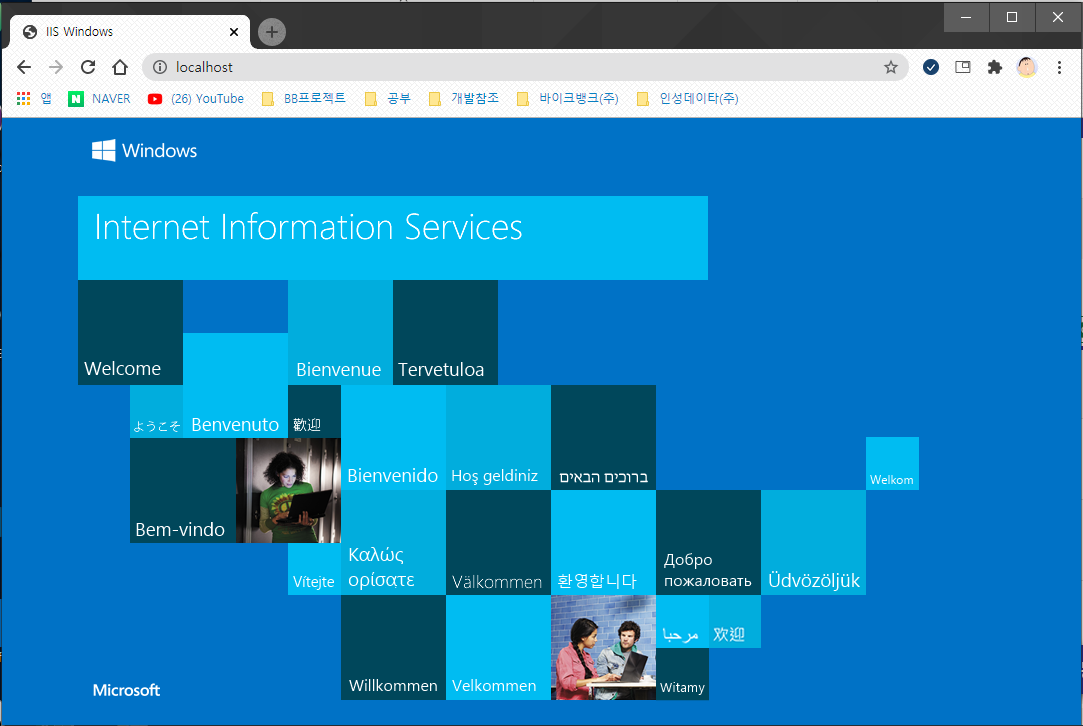Image resolution: width=1083 pixels, height=726 pixels.
Task: Open the 인성데이타(주) bookmark folder
Action: tap(688, 99)
